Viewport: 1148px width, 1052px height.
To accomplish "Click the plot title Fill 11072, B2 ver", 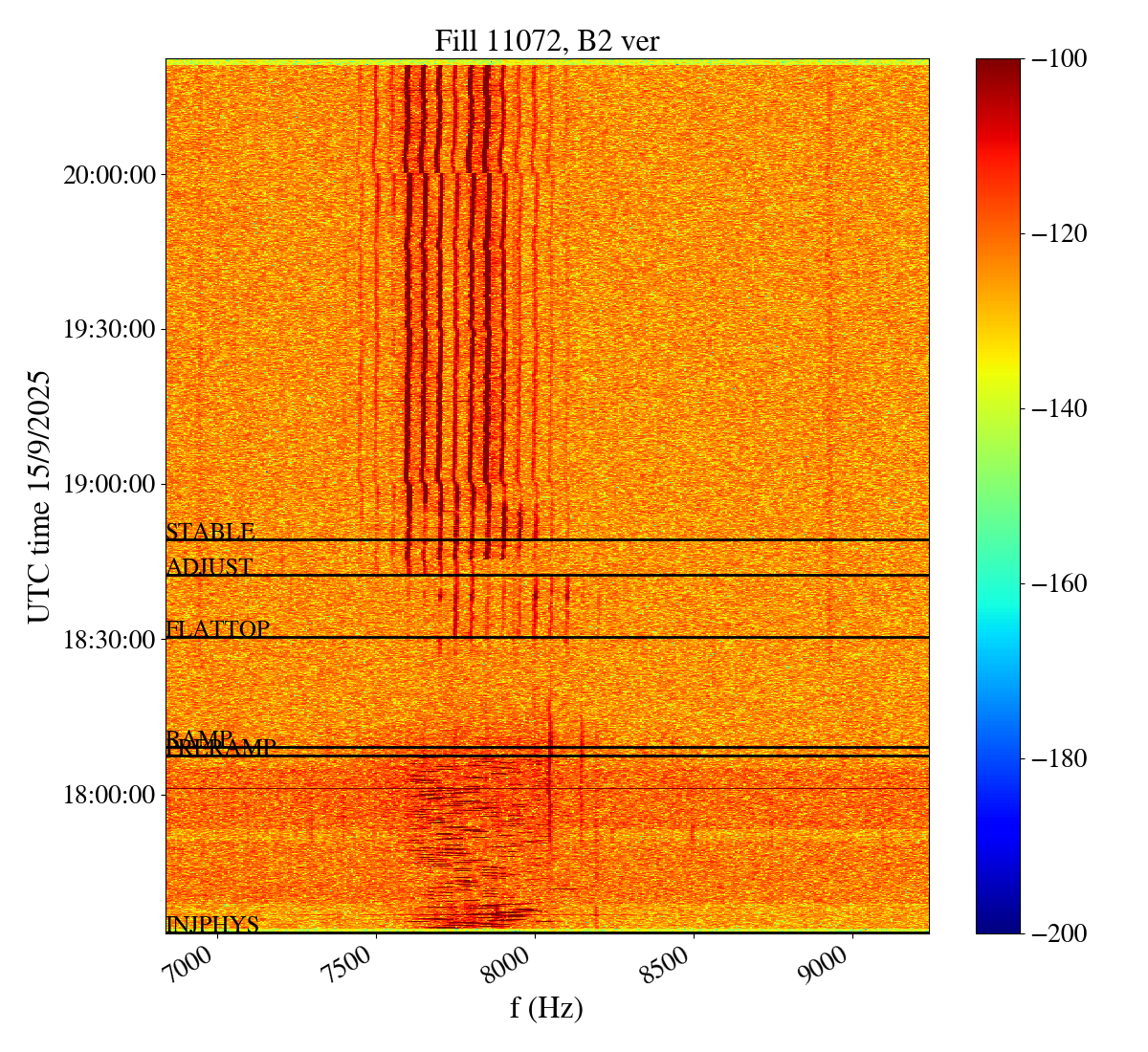I will (546, 40).
